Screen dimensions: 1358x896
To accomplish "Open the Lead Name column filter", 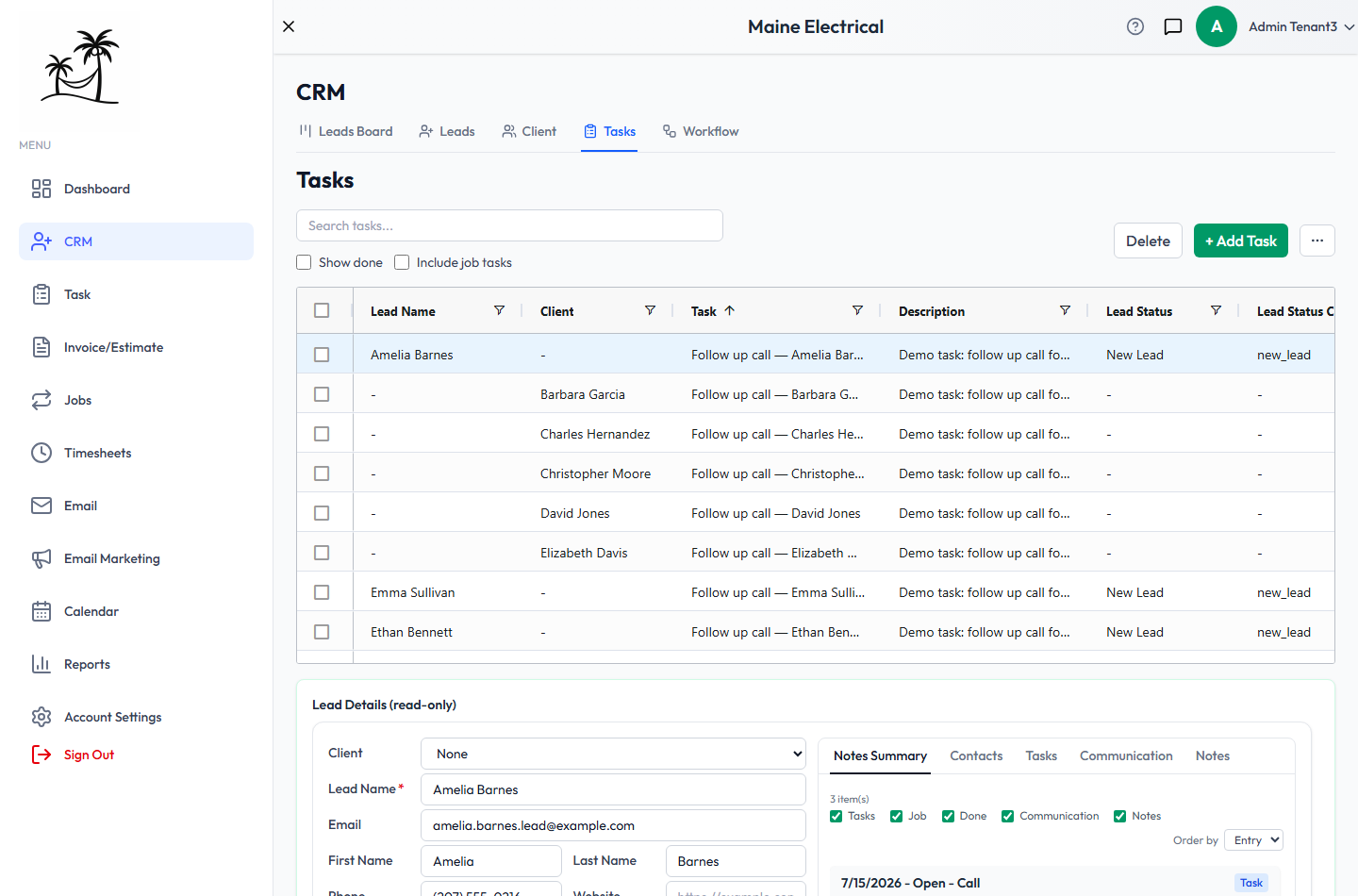I will click(499, 310).
